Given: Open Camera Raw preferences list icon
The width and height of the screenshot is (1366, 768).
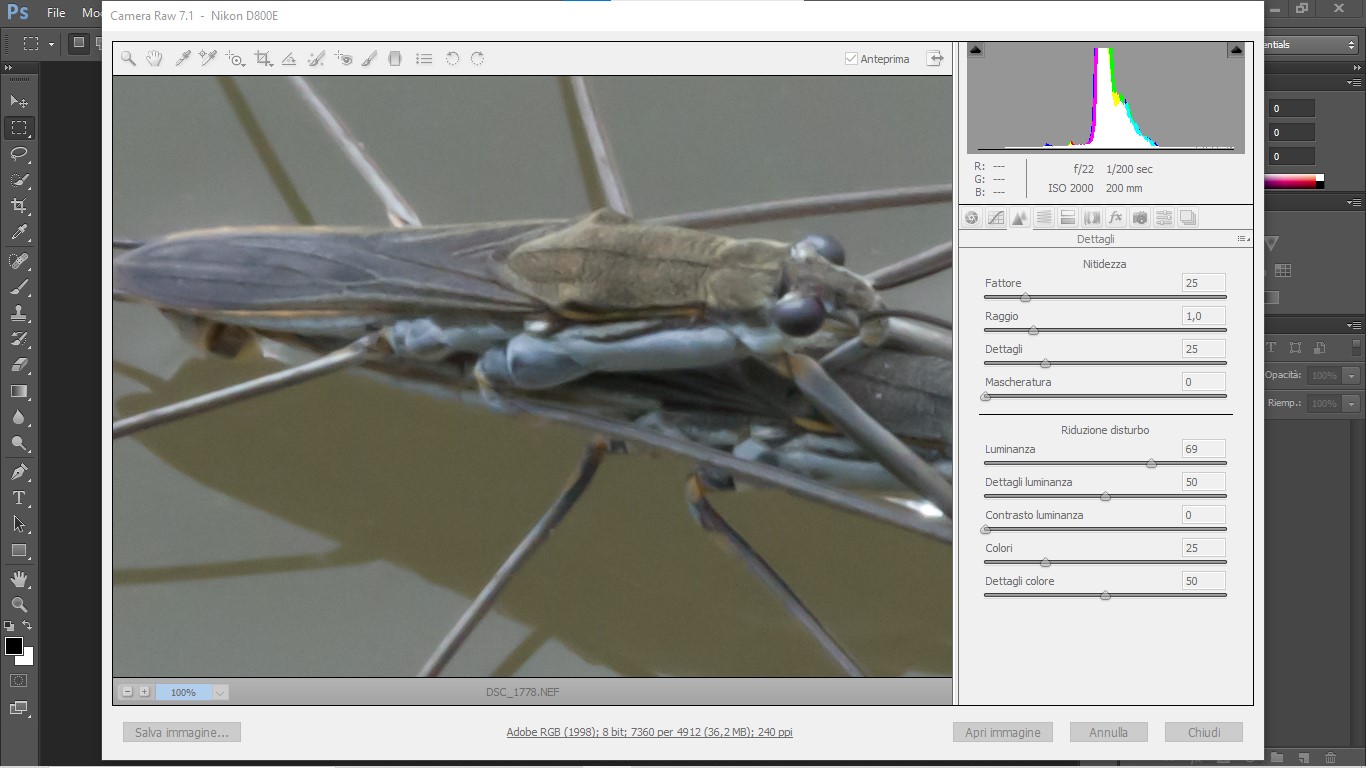Looking at the screenshot, I should click(x=424, y=59).
